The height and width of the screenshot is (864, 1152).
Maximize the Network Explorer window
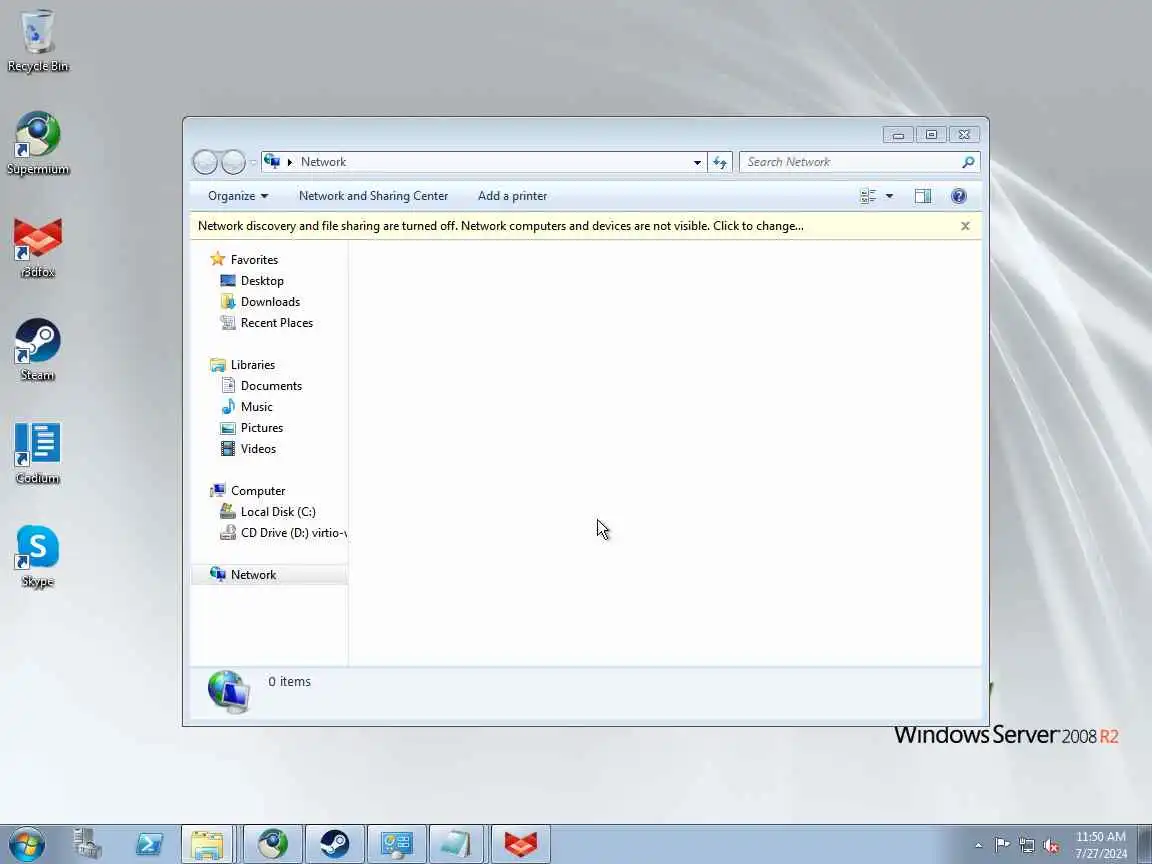(x=931, y=134)
